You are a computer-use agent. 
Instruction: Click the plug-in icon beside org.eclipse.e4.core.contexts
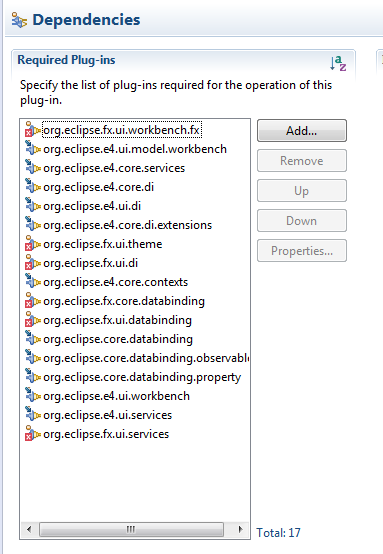pyautogui.click(x=33, y=282)
